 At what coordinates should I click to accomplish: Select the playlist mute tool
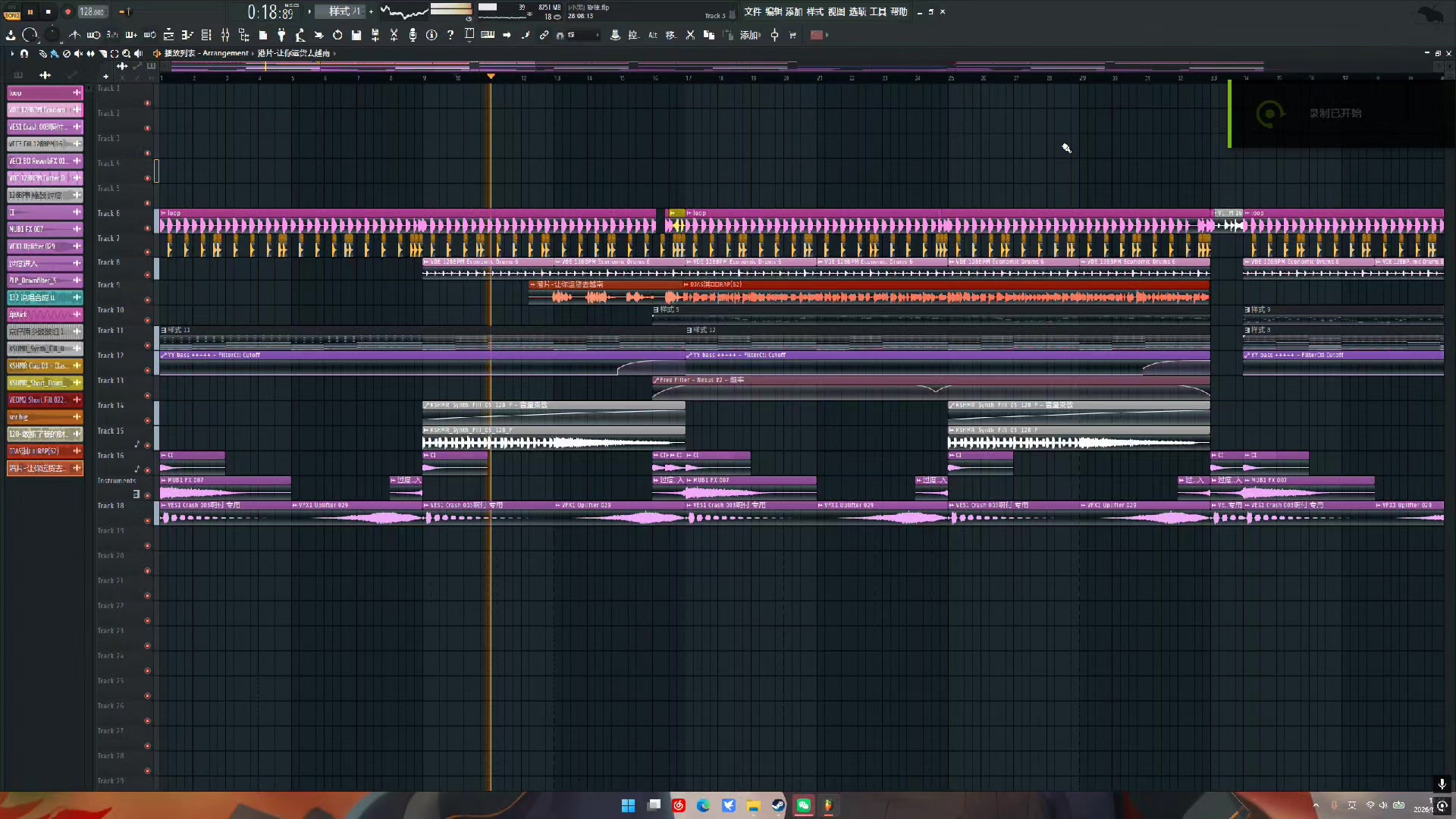[79, 54]
